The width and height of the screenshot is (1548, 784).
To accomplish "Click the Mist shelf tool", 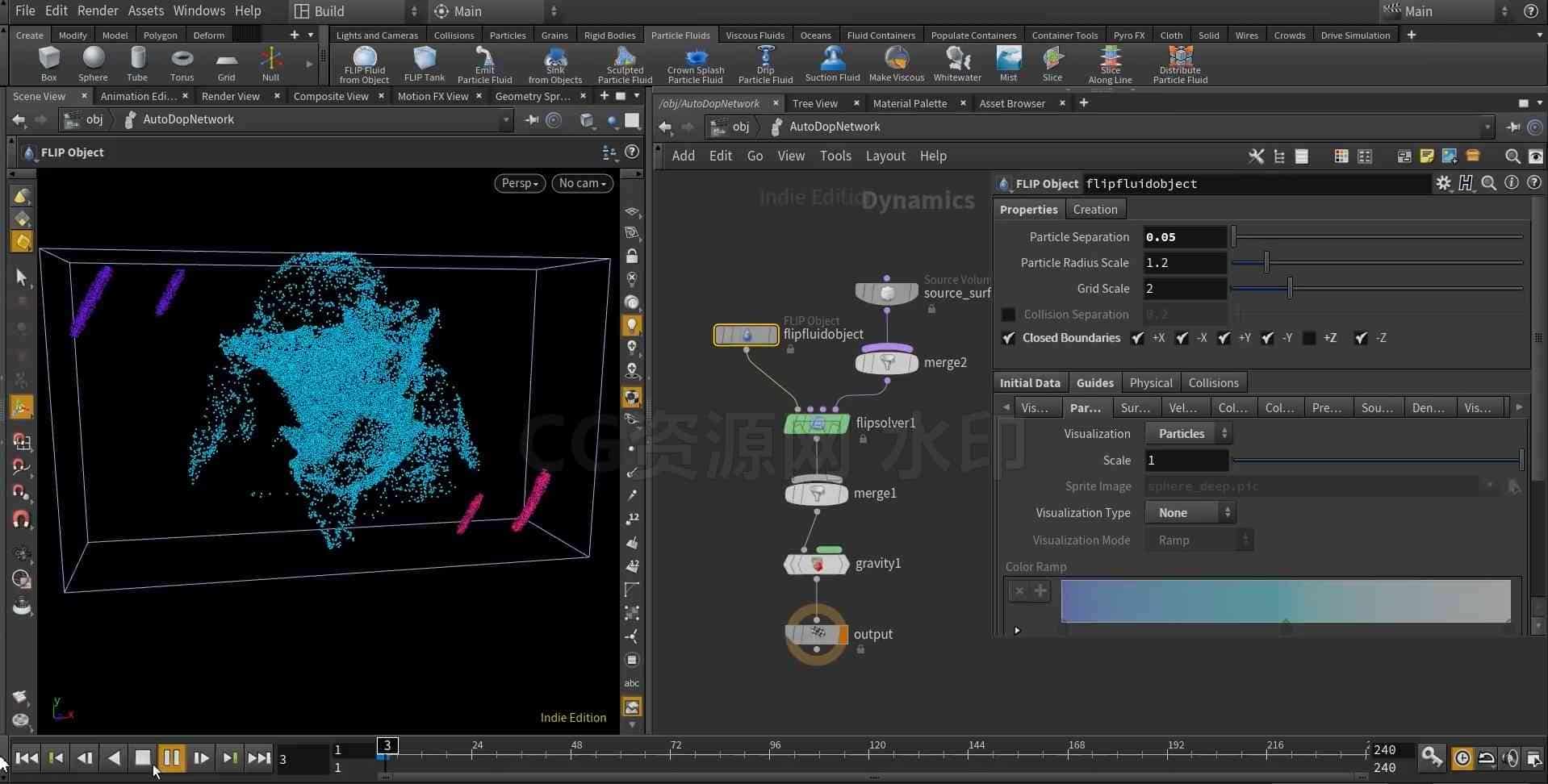I will (1008, 64).
